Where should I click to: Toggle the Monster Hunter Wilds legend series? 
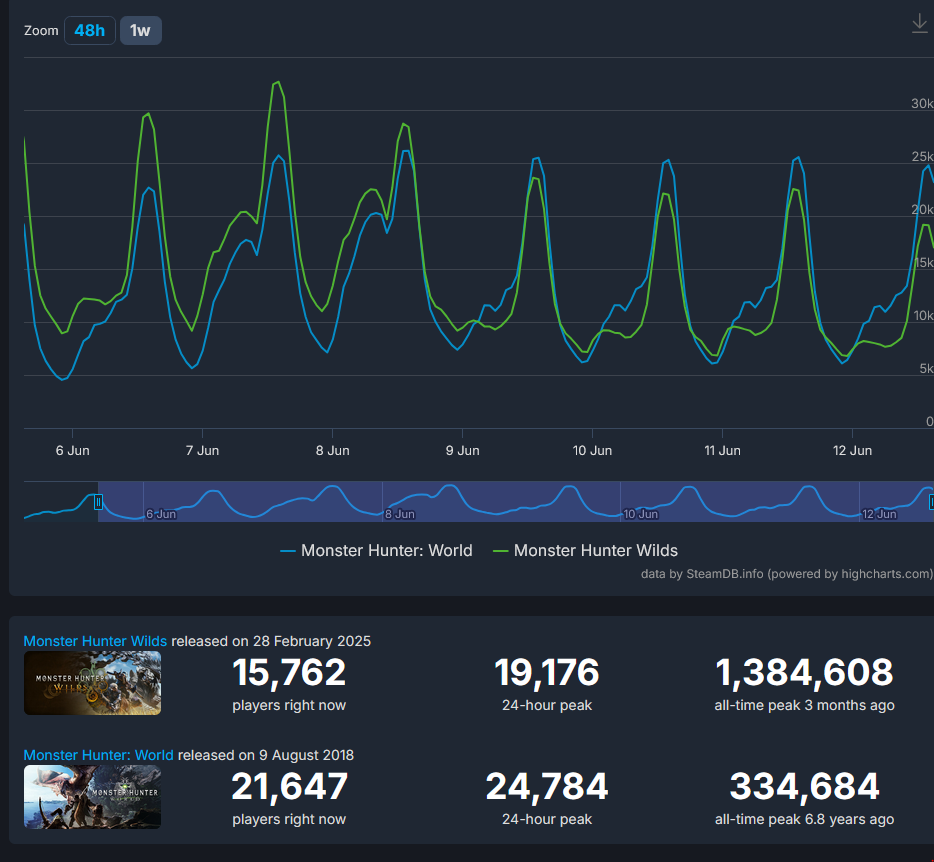[x=586, y=550]
